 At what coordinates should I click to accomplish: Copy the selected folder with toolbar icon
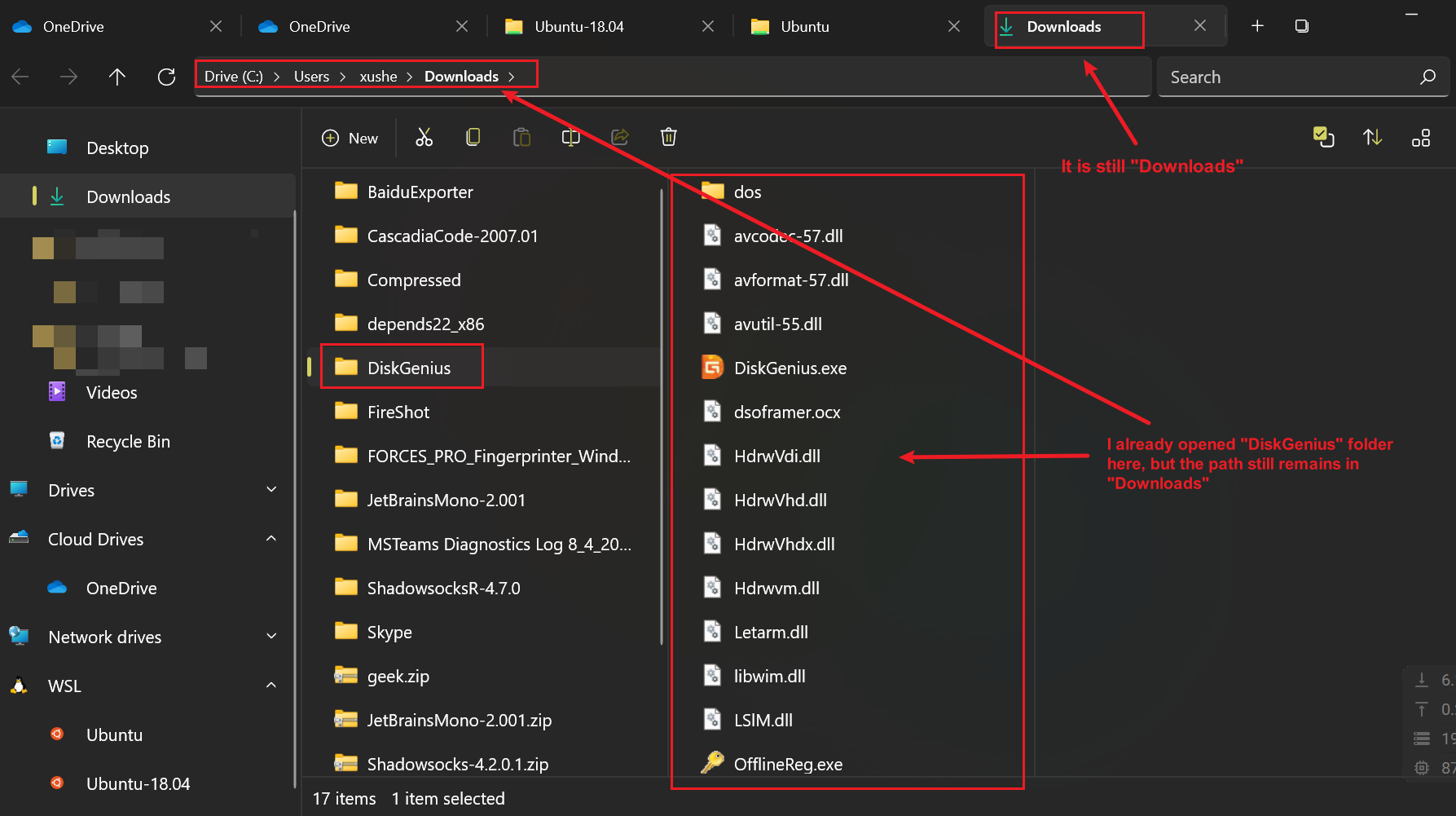click(x=473, y=137)
